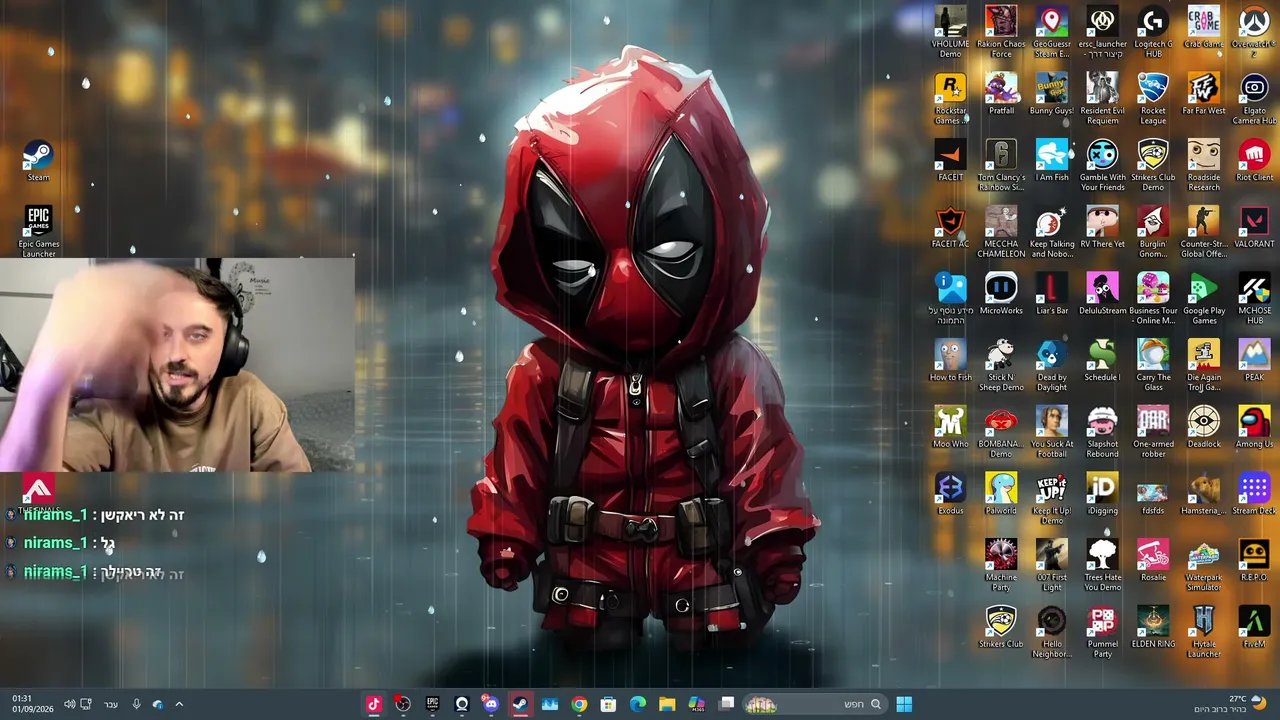This screenshot has width=1280, height=720.
Task: Launch the Overwatch 2 shortcut
Action: 1254,32
